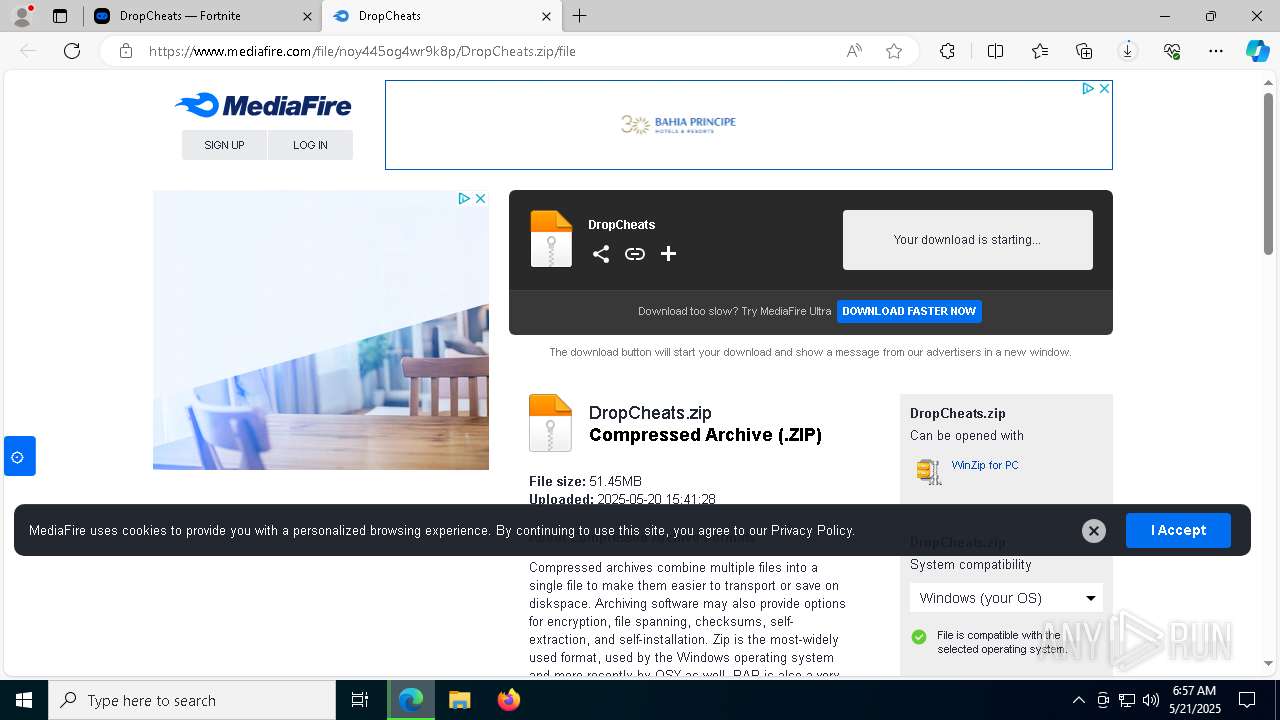
Task: Click the WinZip application icon
Action: coord(929,471)
